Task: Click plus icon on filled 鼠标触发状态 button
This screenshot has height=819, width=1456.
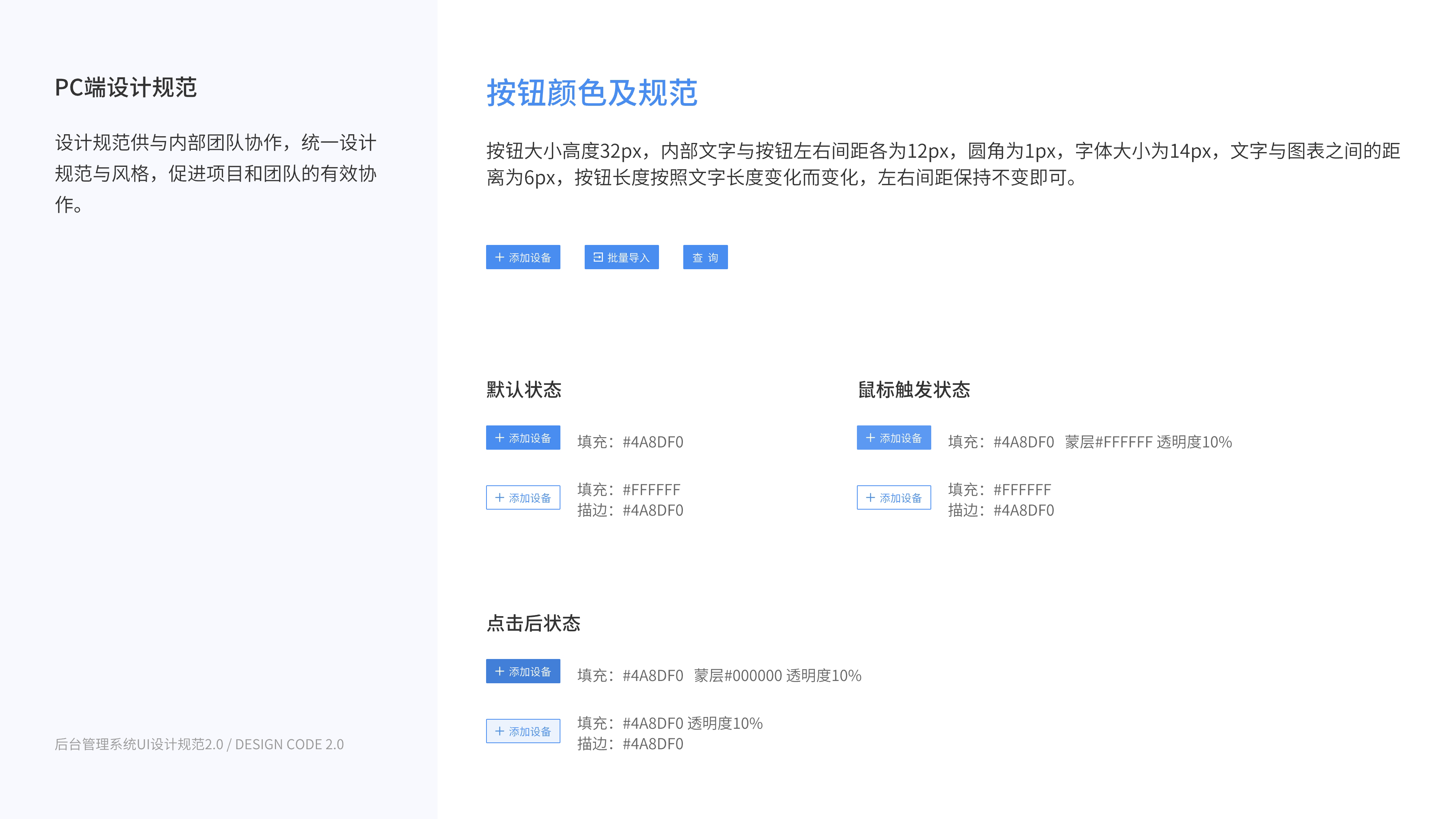Action: (870, 438)
